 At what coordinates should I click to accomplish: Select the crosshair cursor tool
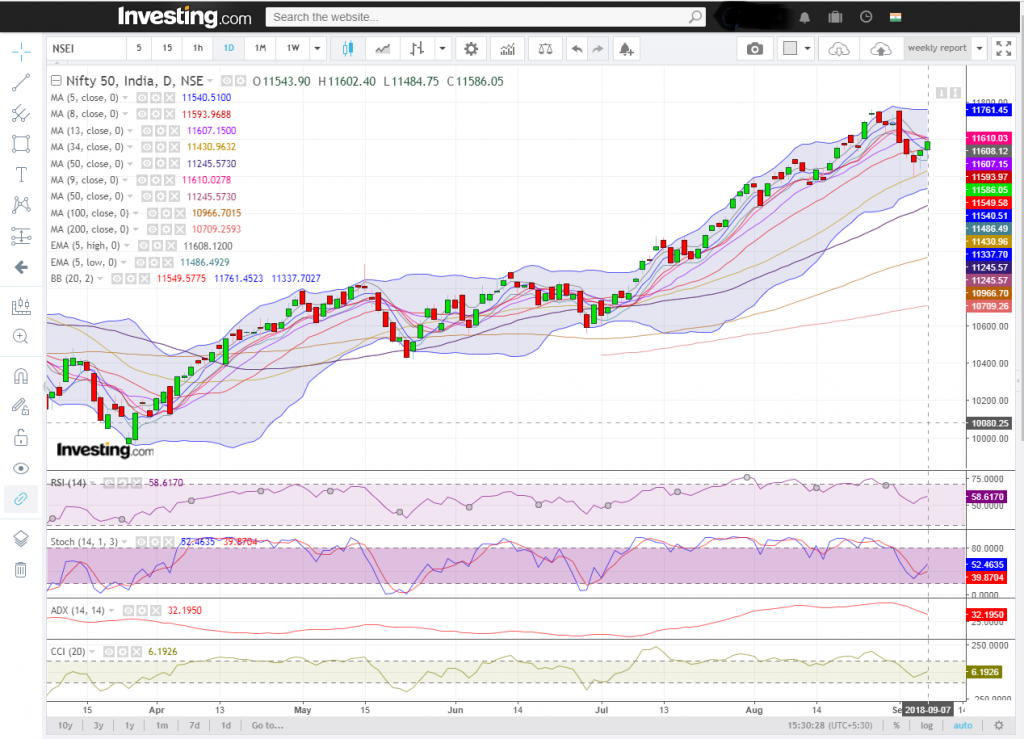[x=21, y=52]
